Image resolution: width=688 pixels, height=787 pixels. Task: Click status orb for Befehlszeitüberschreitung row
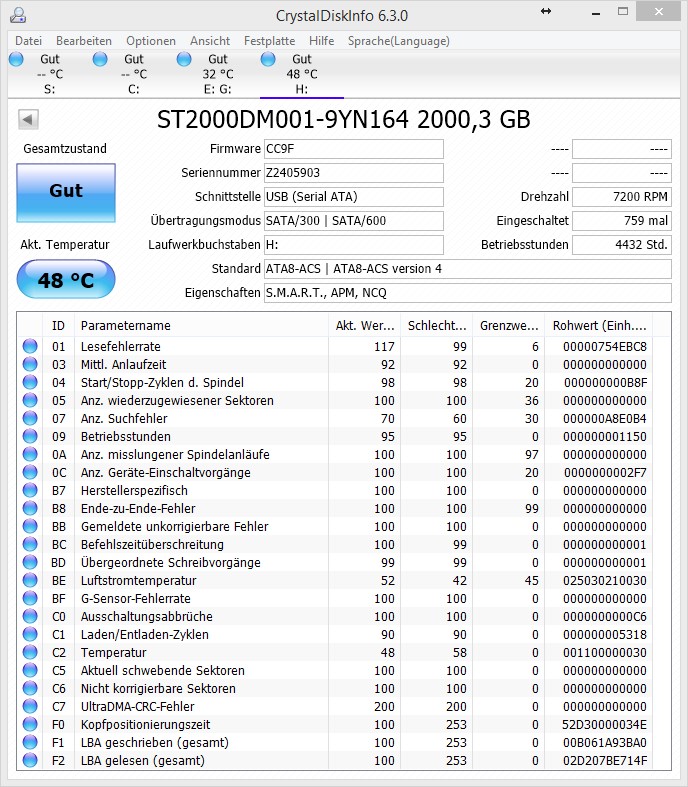[x=30, y=544]
